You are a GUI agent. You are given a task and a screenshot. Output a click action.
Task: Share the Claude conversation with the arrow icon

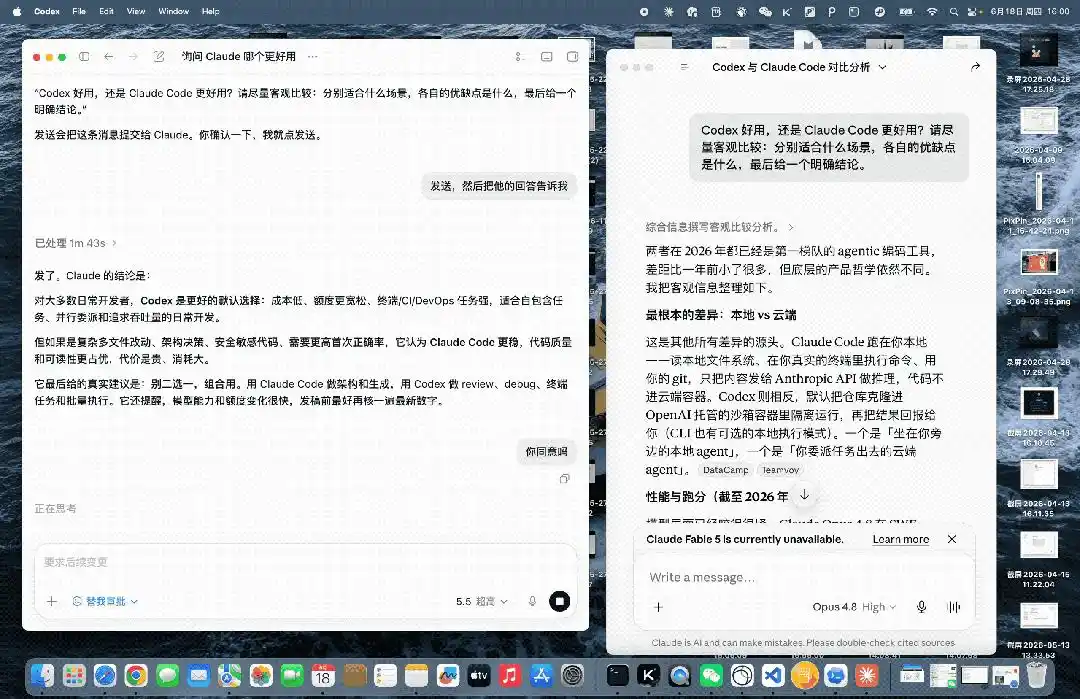[x=975, y=67]
